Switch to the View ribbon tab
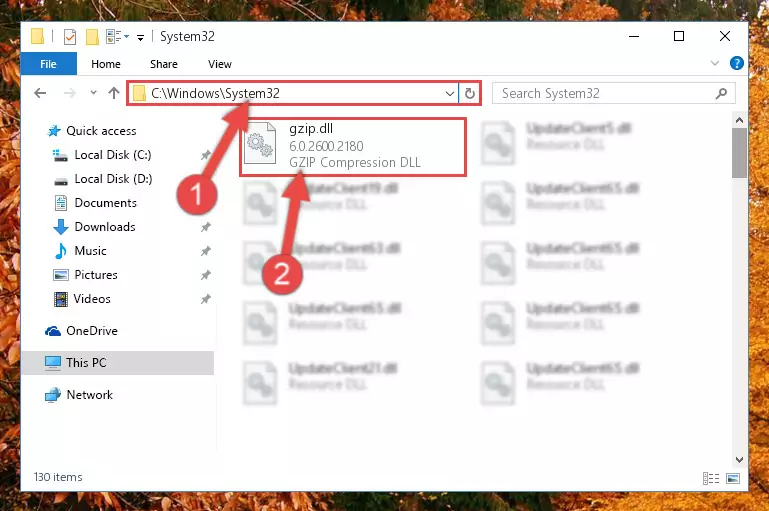769x511 pixels. click(220, 64)
